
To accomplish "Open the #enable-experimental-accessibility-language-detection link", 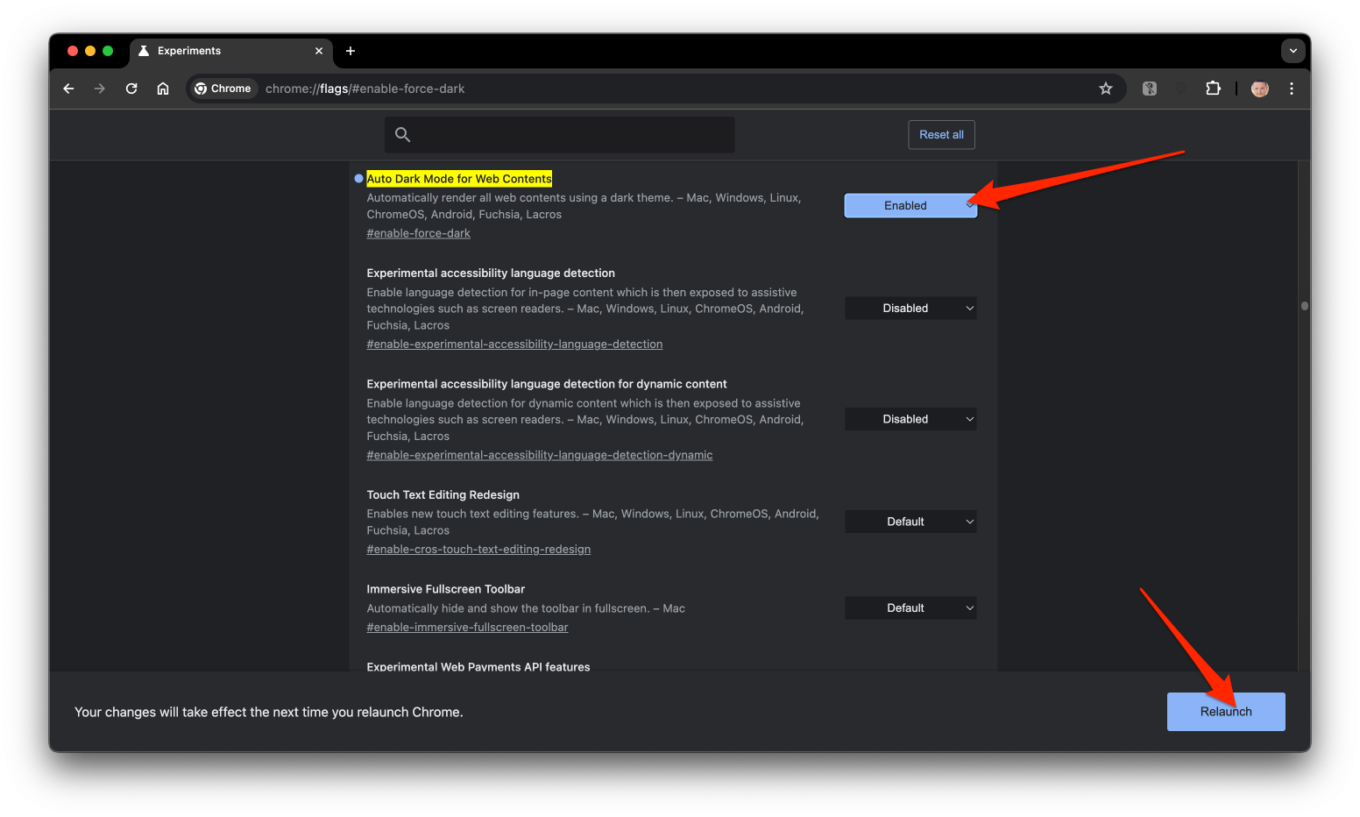I will [x=514, y=344].
